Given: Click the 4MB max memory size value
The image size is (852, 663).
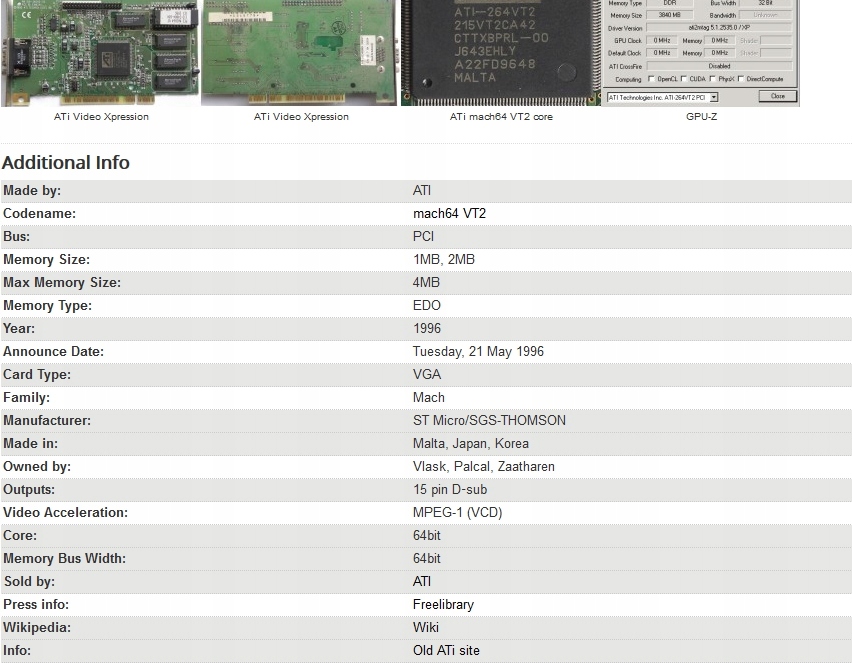Looking at the screenshot, I should pyautogui.click(x=426, y=283).
